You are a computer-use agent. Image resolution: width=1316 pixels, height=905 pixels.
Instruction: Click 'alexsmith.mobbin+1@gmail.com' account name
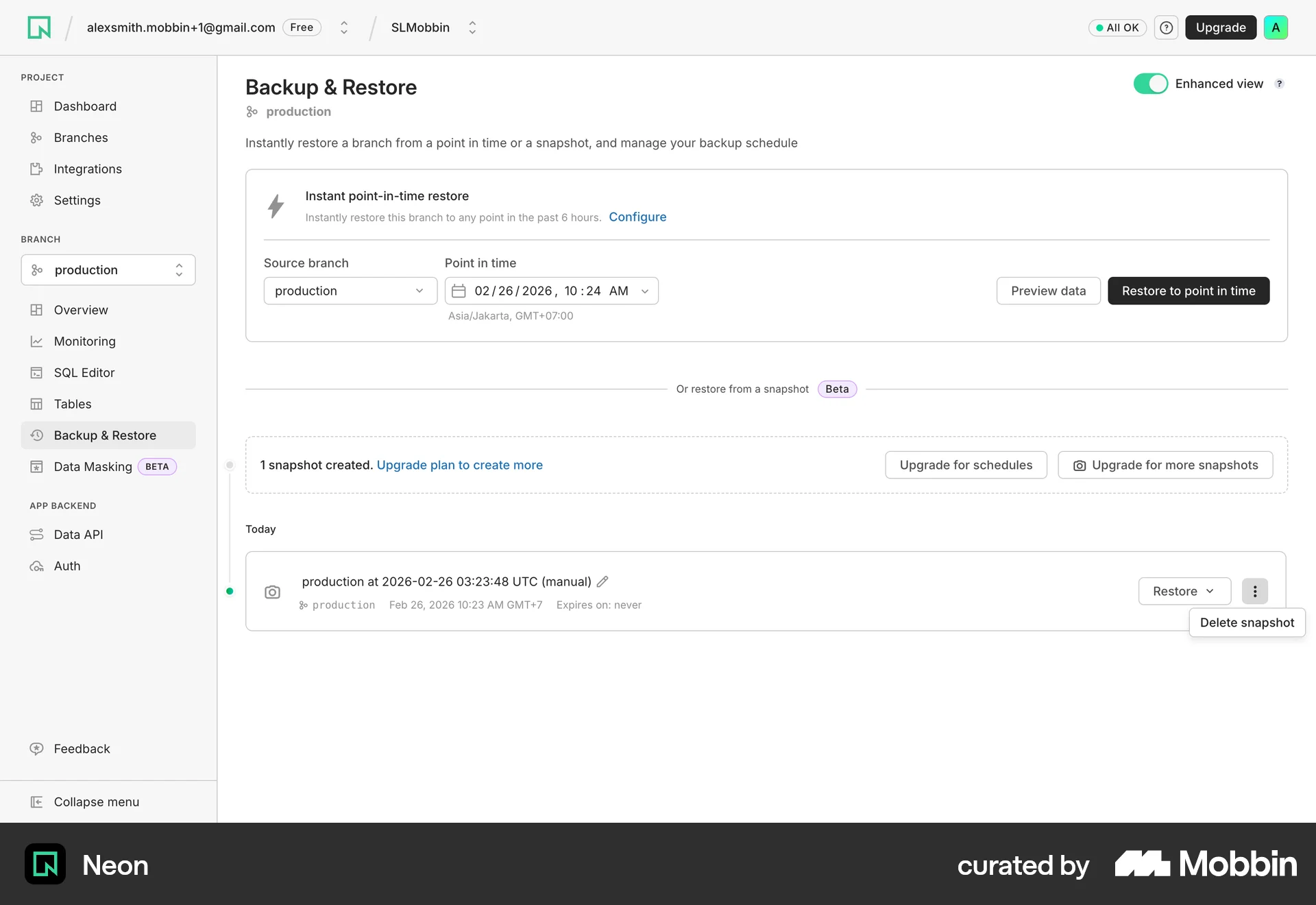(x=181, y=27)
